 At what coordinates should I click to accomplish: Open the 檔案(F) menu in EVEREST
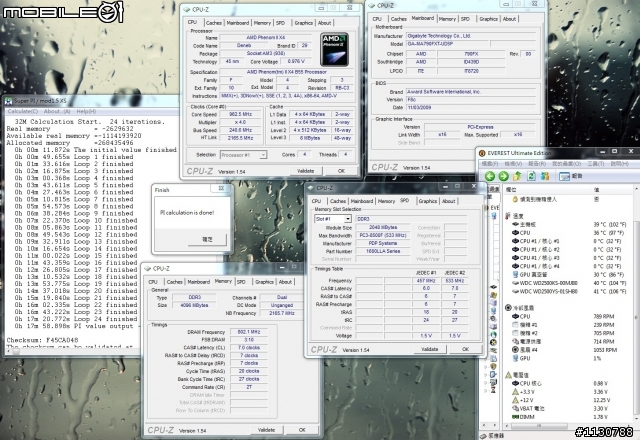(490, 164)
